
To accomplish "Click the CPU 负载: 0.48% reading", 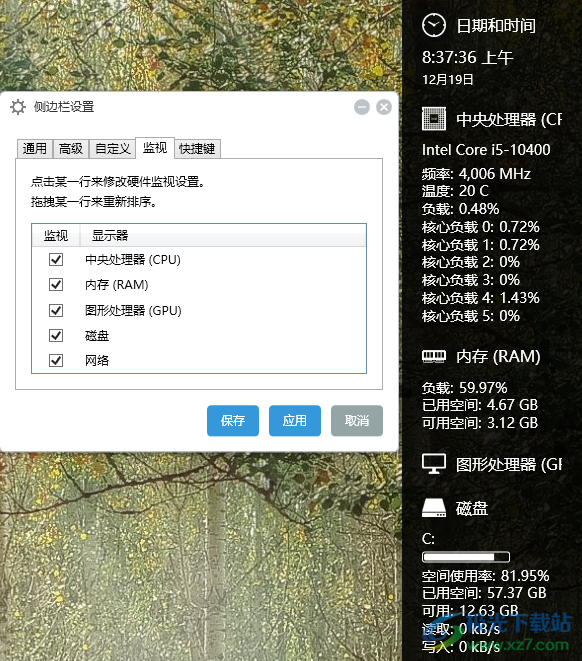I will point(460,209).
